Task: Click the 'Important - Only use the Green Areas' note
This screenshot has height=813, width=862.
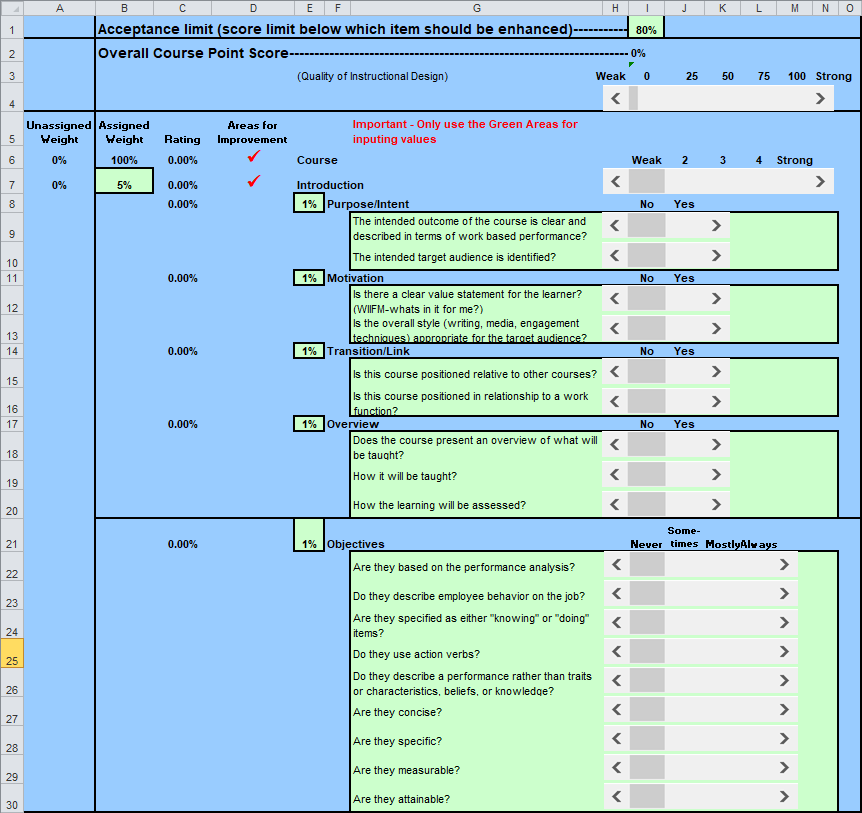Action: pyautogui.click(x=465, y=131)
